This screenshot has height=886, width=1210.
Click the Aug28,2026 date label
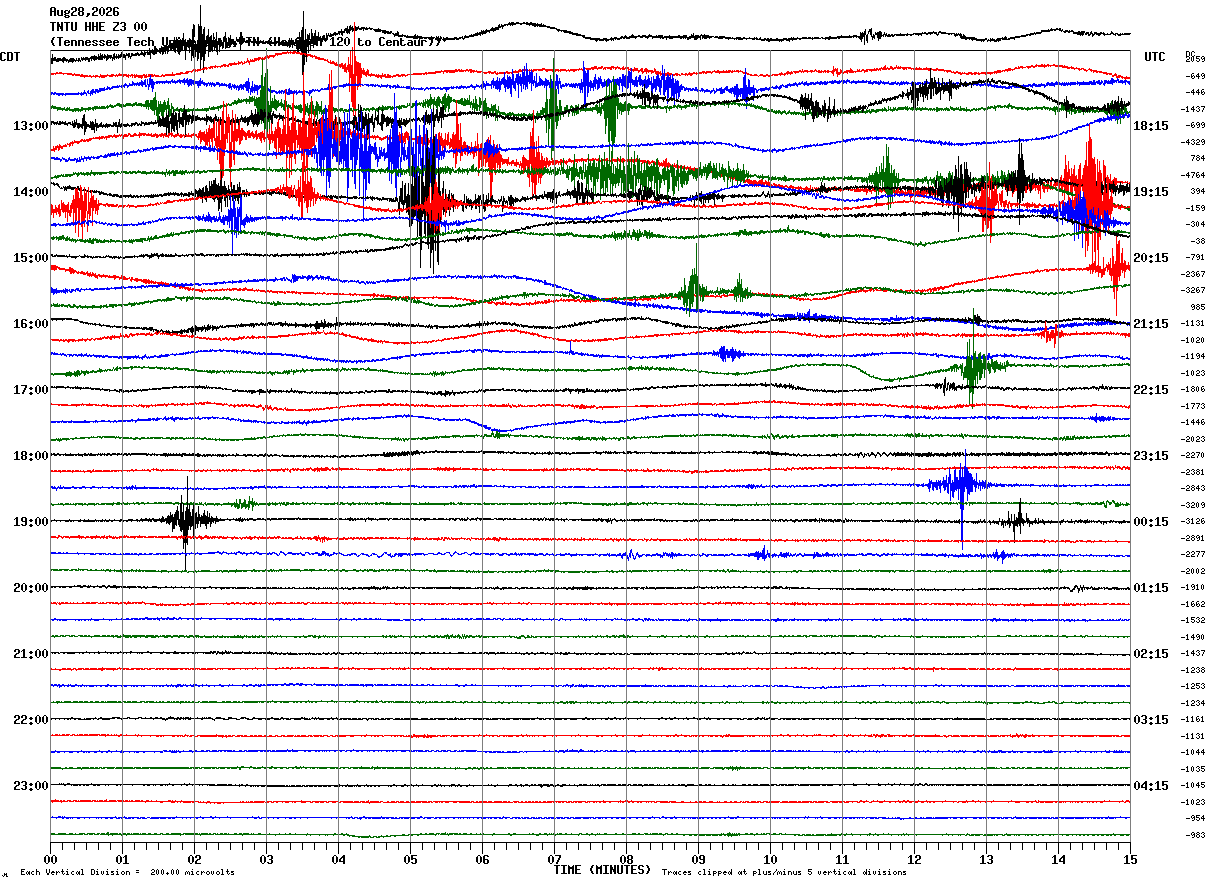click(84, 12)
